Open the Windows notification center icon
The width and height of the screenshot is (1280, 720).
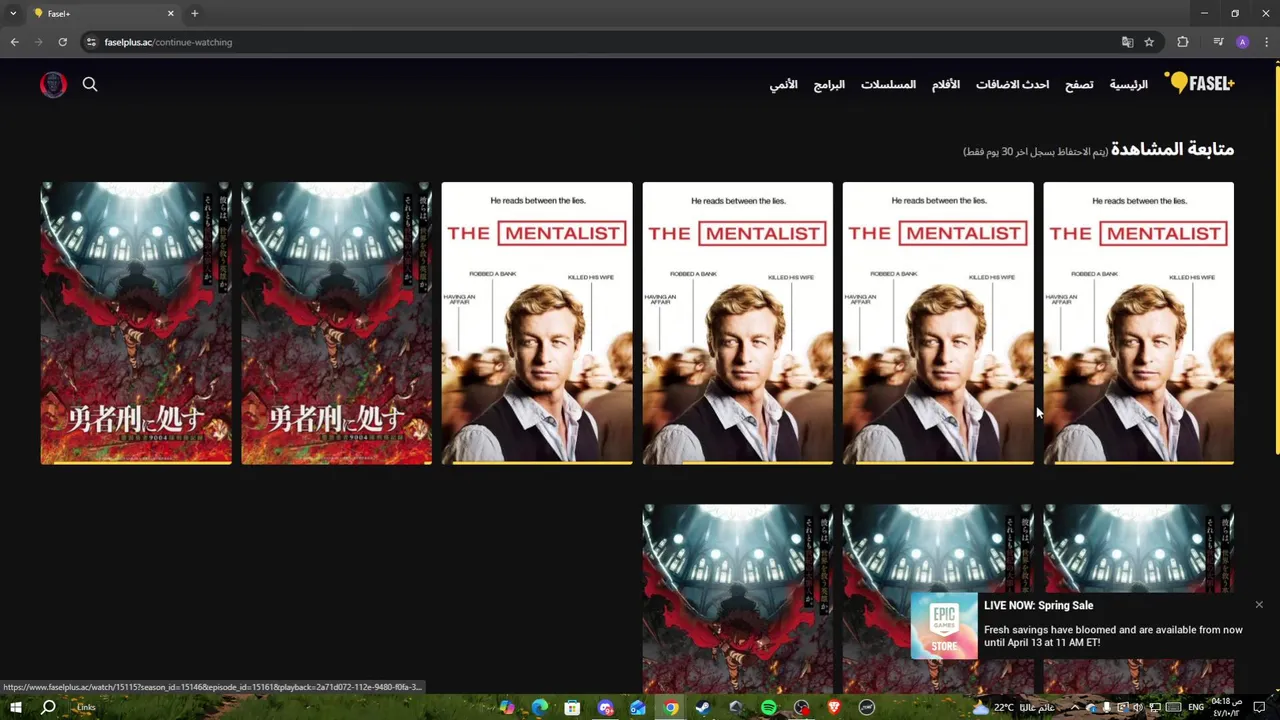point(1259,708)
